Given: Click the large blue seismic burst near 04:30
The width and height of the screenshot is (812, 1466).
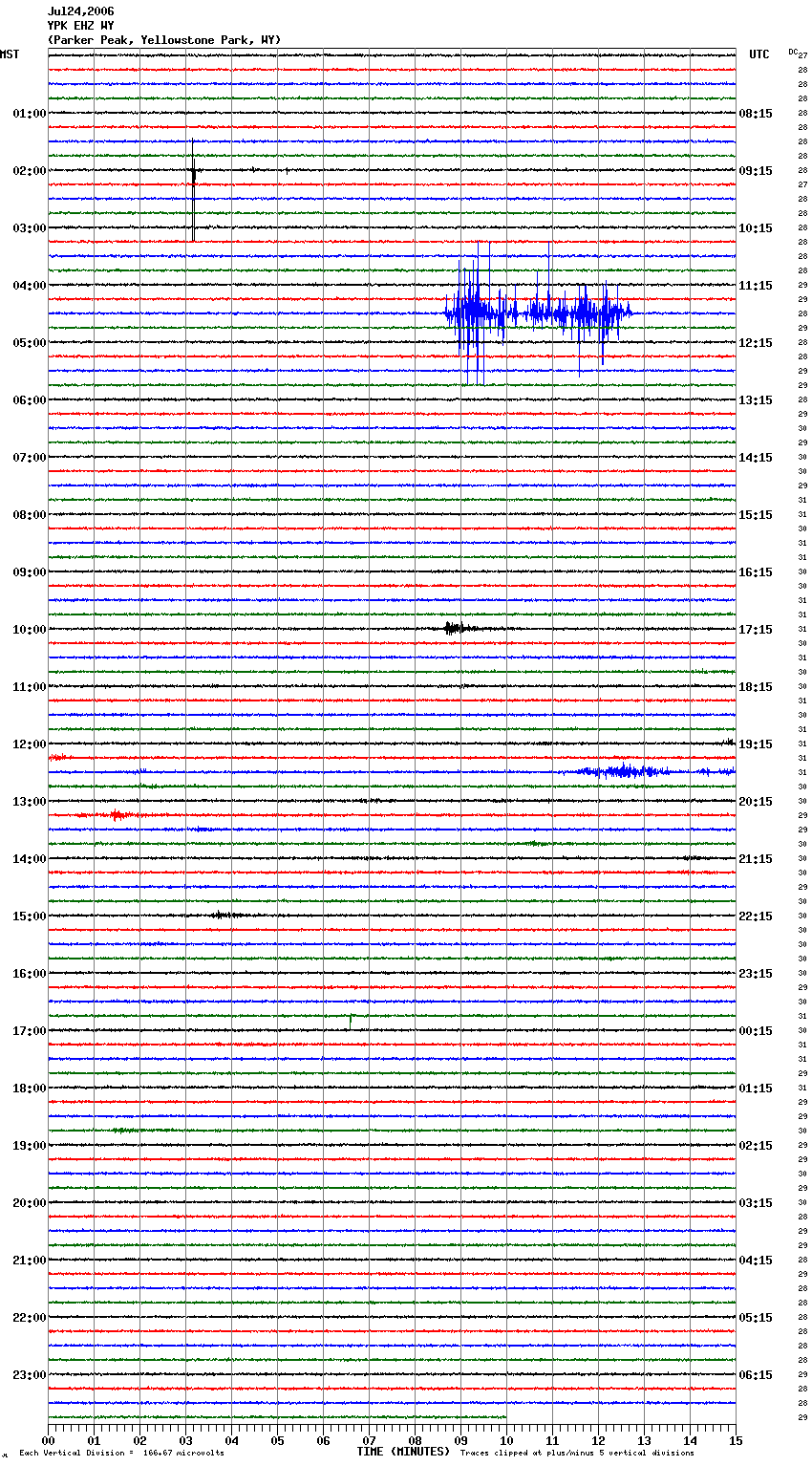Looking at the screenshot, I should (537, 313).
